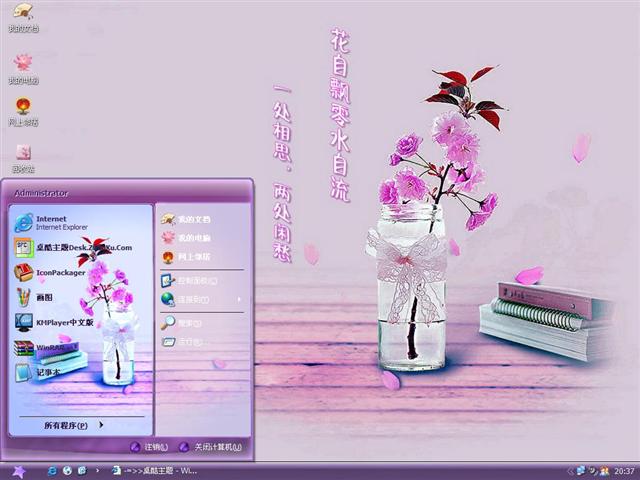This screenshot has height=480, width=640.
Task: Open the network monitors tray icon
Action: coord(581,471)
